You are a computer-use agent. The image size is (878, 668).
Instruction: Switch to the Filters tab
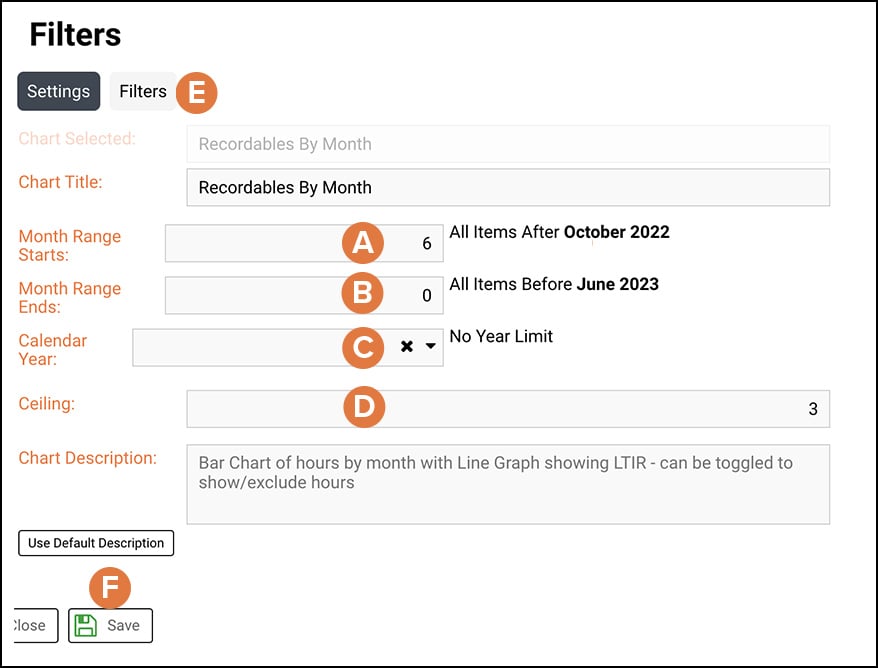point(142,91)
